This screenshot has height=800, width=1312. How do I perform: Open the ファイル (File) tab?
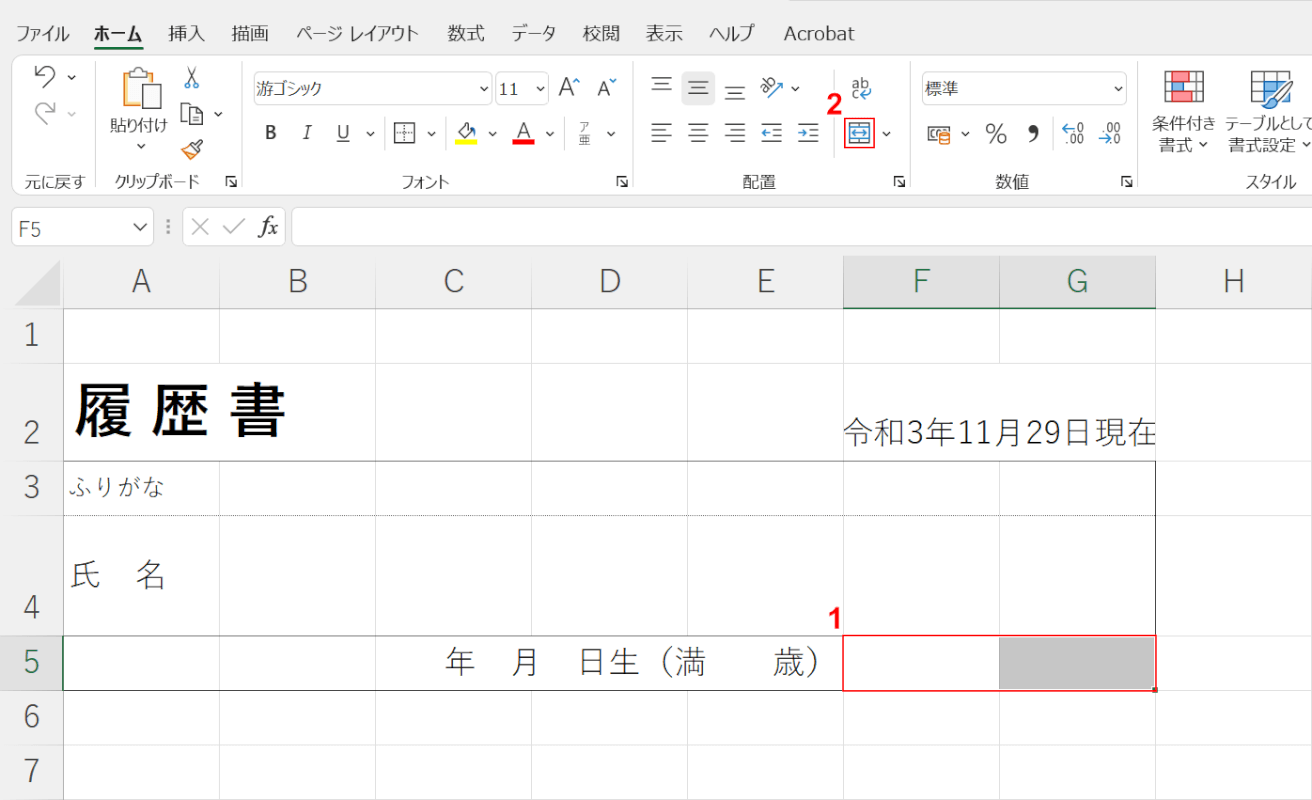click(x=43, y=33)
